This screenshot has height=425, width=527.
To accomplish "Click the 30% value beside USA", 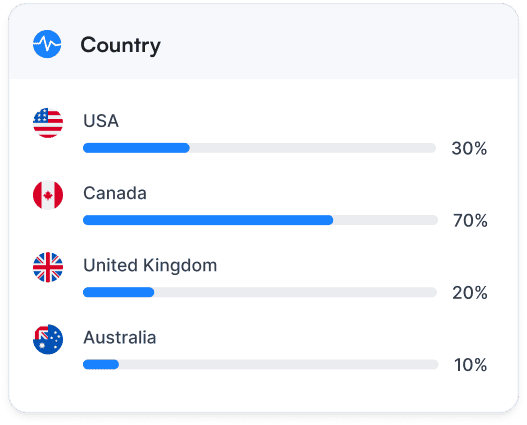I will coord(469,148).
